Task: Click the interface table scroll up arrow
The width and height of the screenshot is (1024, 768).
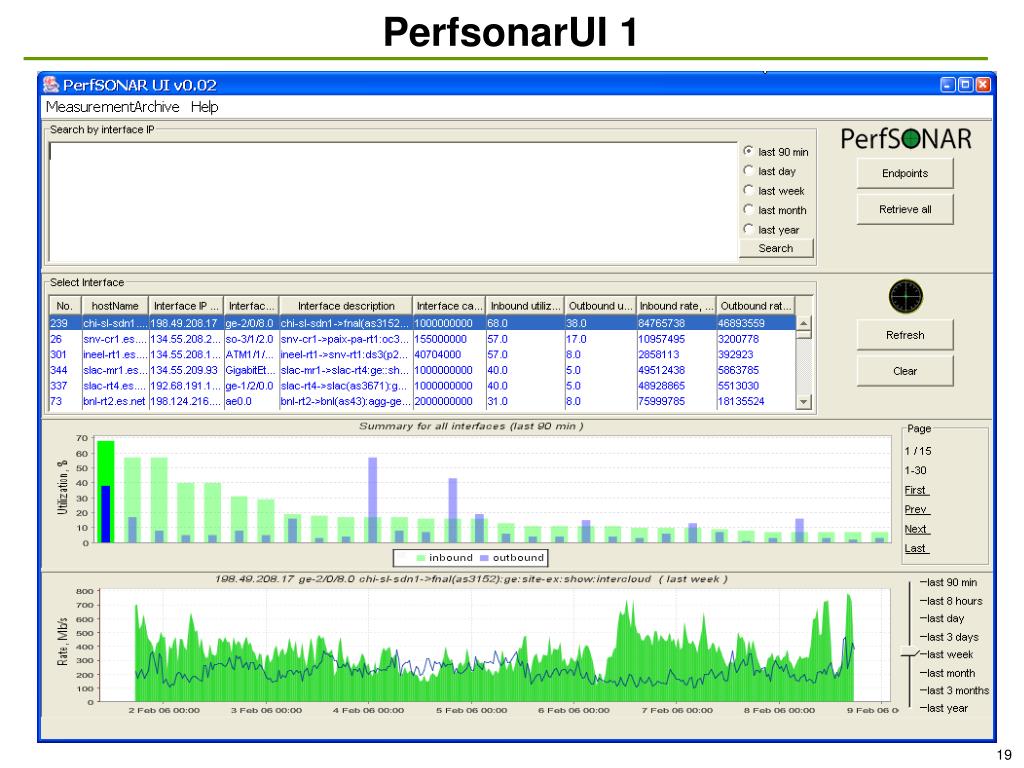Action: tap(804, 323)
